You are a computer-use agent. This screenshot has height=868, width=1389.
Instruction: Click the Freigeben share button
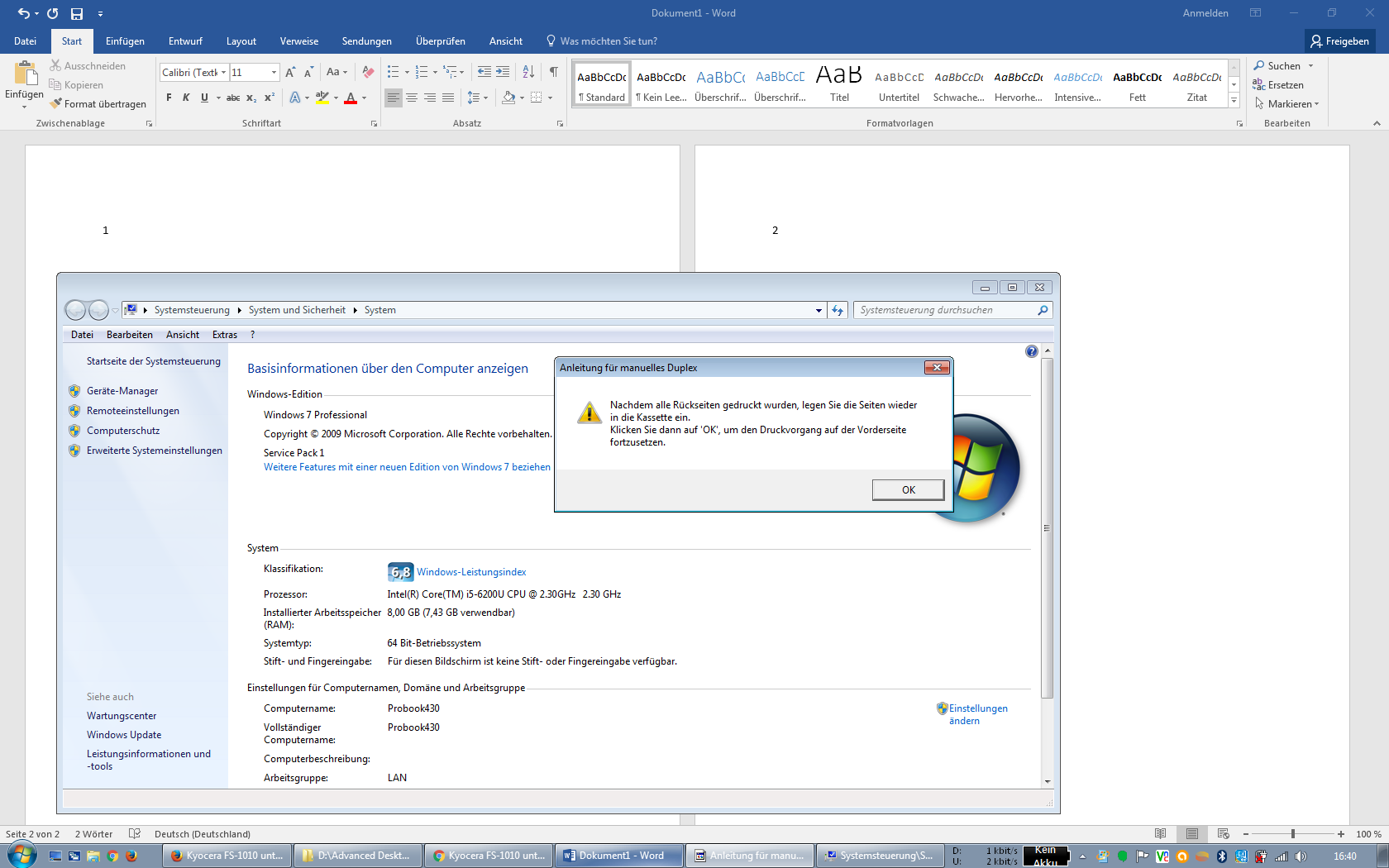click(x=1340, y=41)
